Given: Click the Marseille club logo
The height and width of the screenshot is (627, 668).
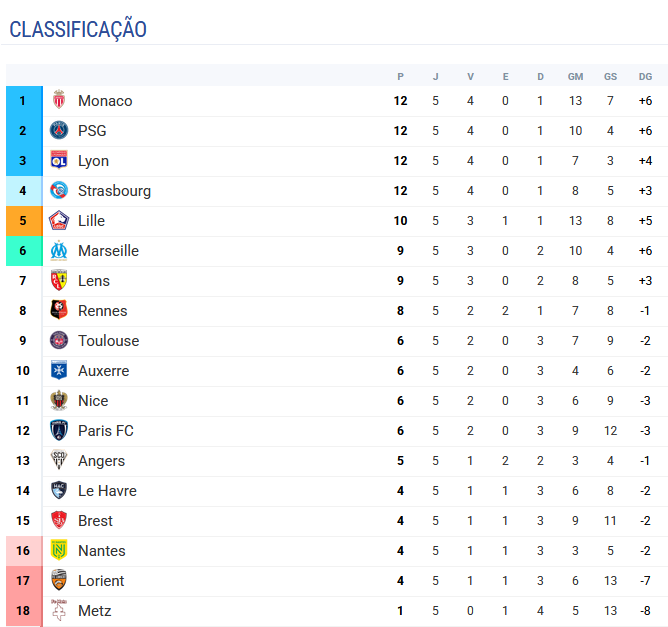Looking at the screenshot, I should (59, 251).
